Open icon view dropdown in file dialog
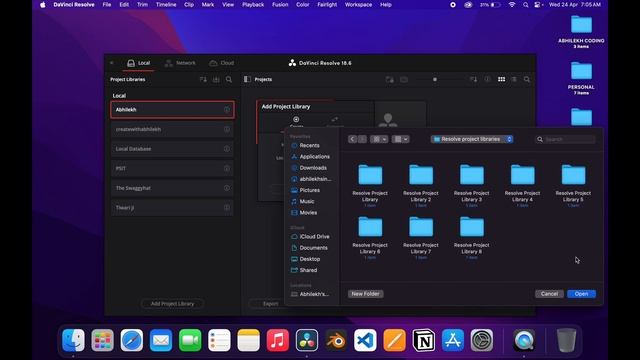Viewport: 640px width, 360px height. (379, 139)
